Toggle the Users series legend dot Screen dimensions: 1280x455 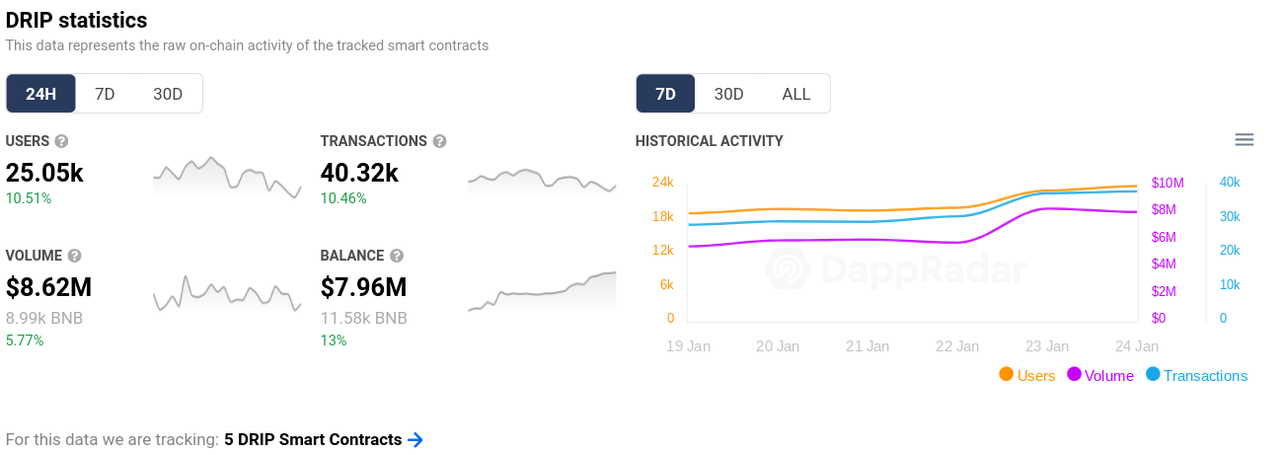pos(1006,374)
